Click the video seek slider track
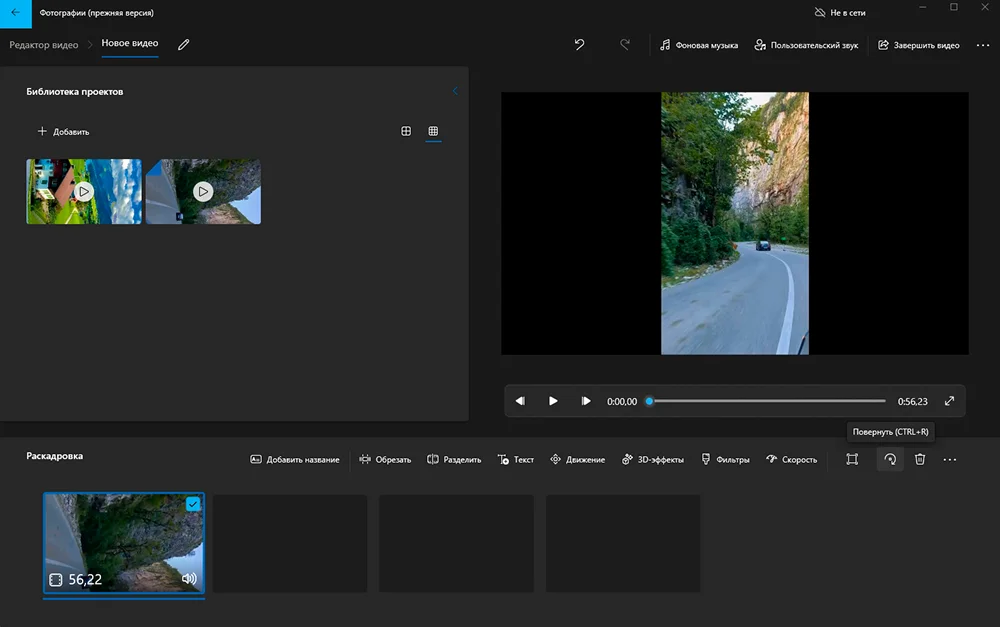Viewport: 1000px width, 627px height. click(x=767, y=401)
